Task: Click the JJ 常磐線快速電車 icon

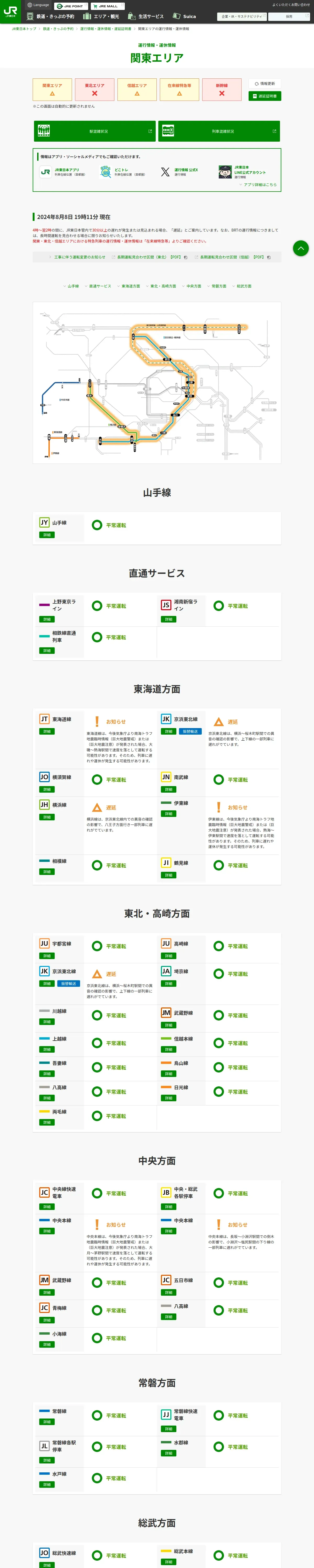Action: [166, 1415]
